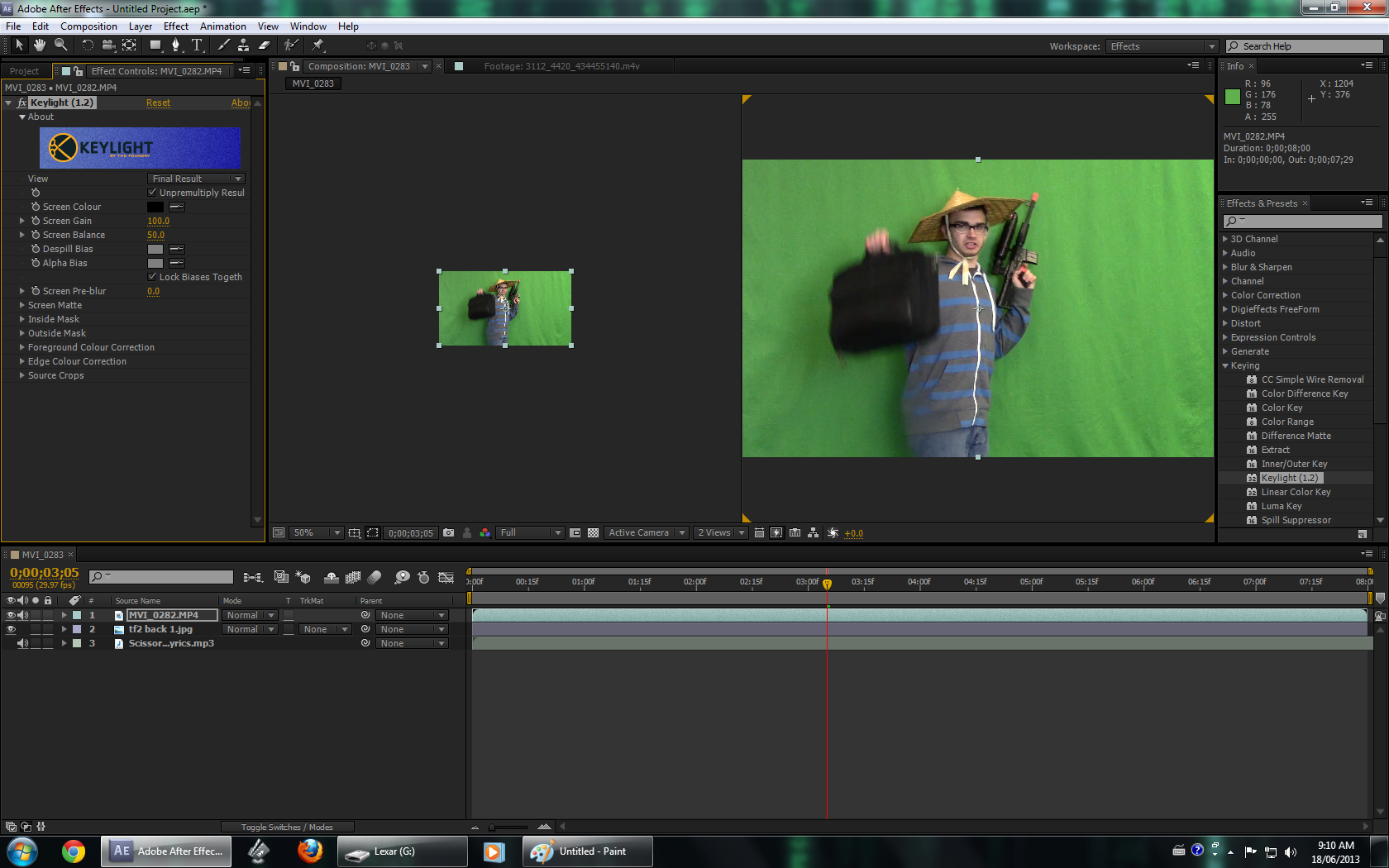1389x868 pixels.
Task: Click the Draft 3D icon in timeline
Action: (x=303, y=577)
